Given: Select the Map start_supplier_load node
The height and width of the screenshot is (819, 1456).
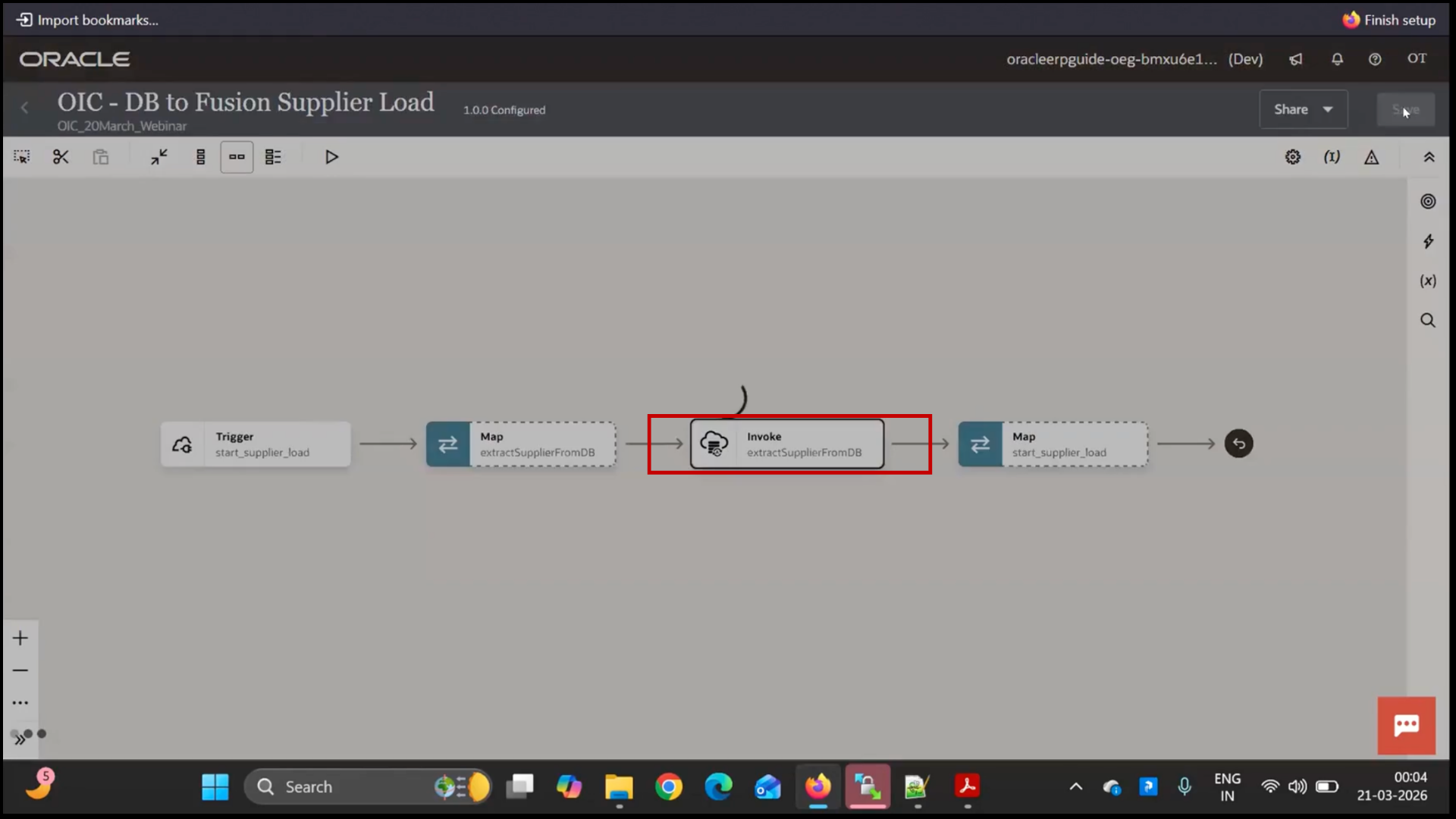Looking at the screenshot, I should (x=1053, y=444).
